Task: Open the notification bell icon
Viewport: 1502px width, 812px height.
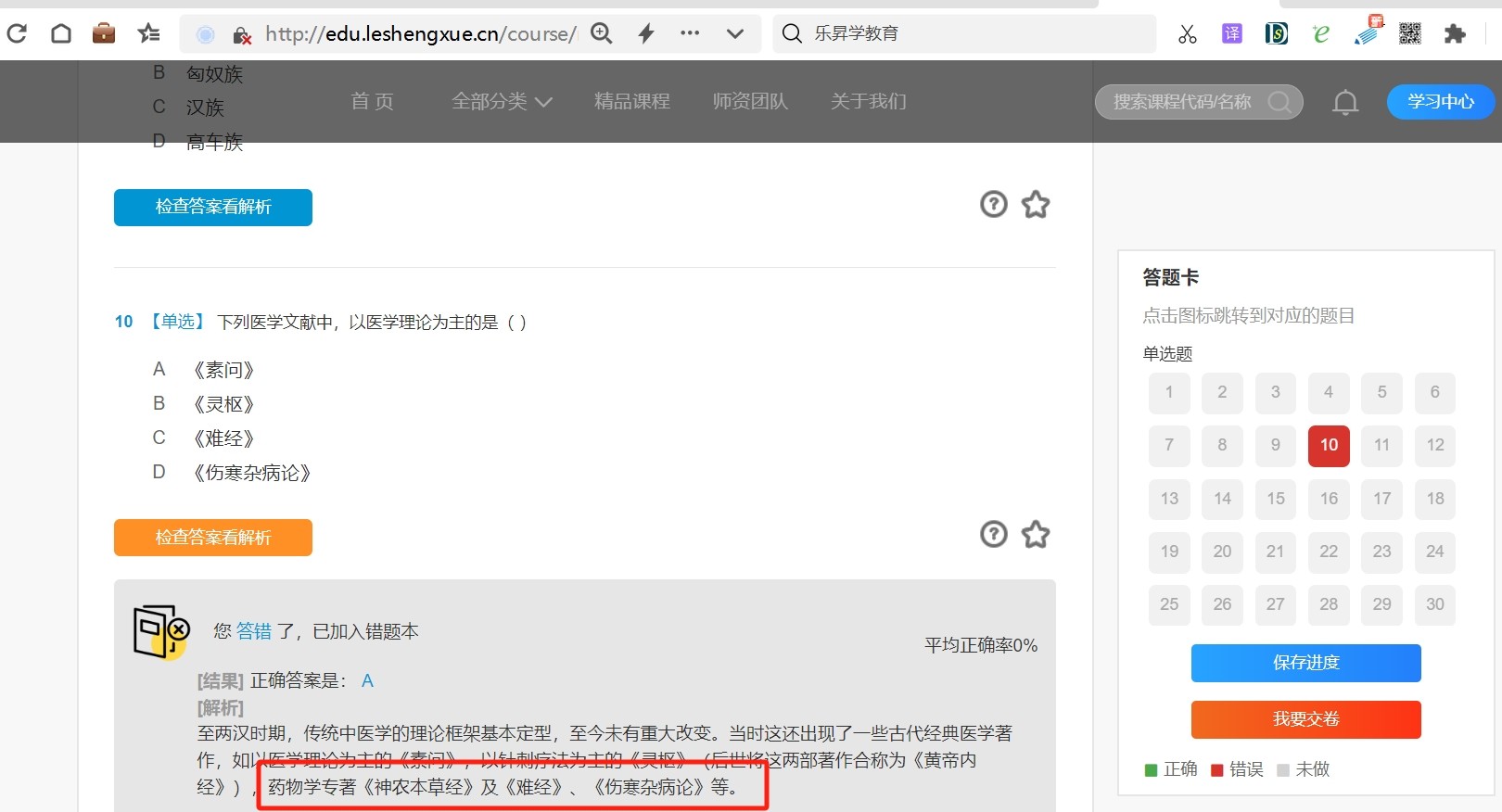Action: point(1345,102)
